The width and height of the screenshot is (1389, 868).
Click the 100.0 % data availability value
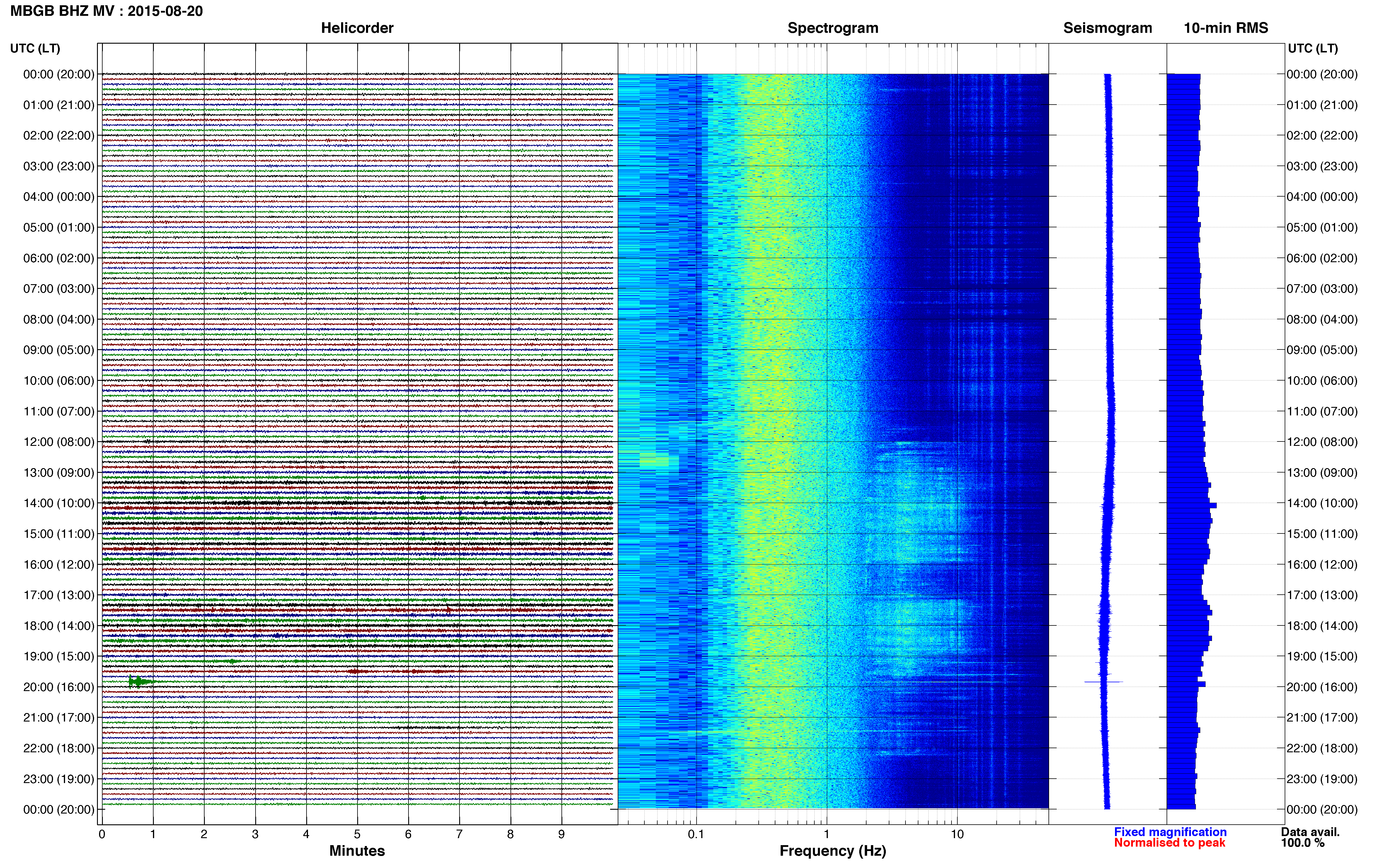coord(1302,843)
